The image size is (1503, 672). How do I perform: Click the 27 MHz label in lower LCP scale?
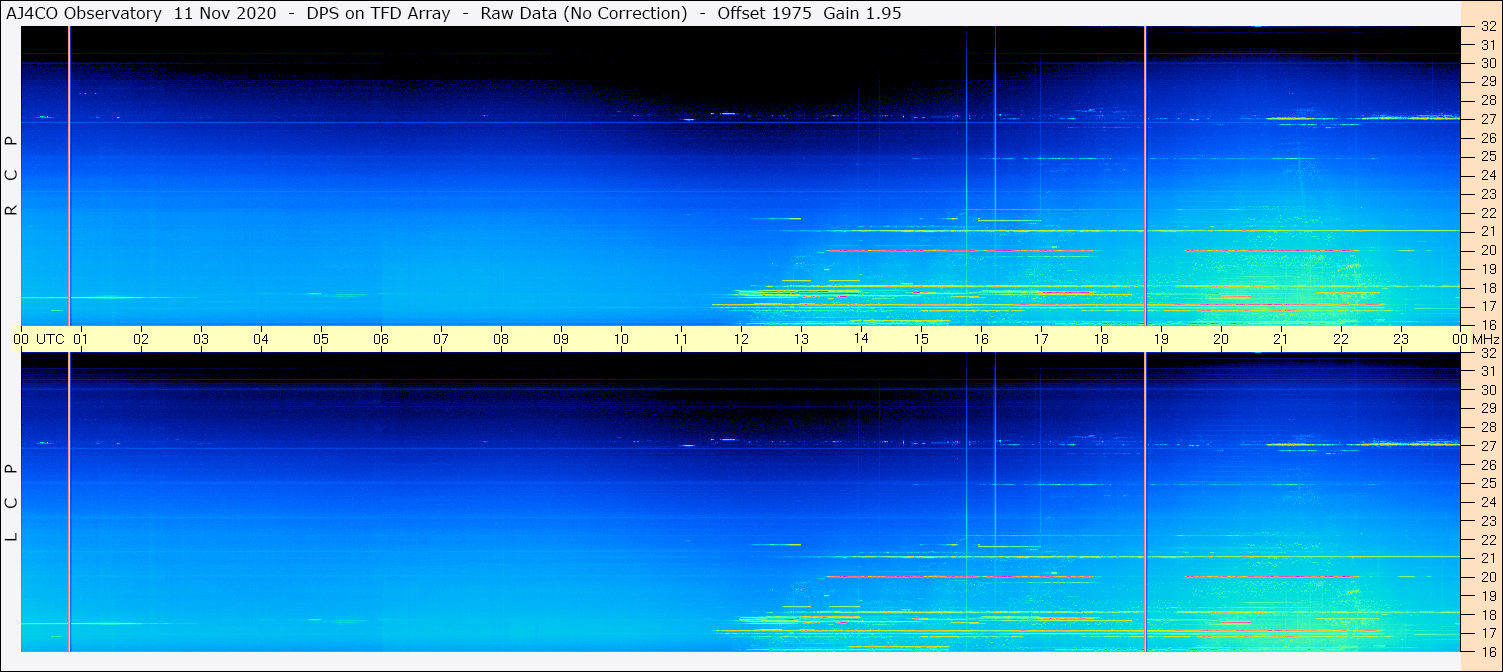tap(1487, 446)
